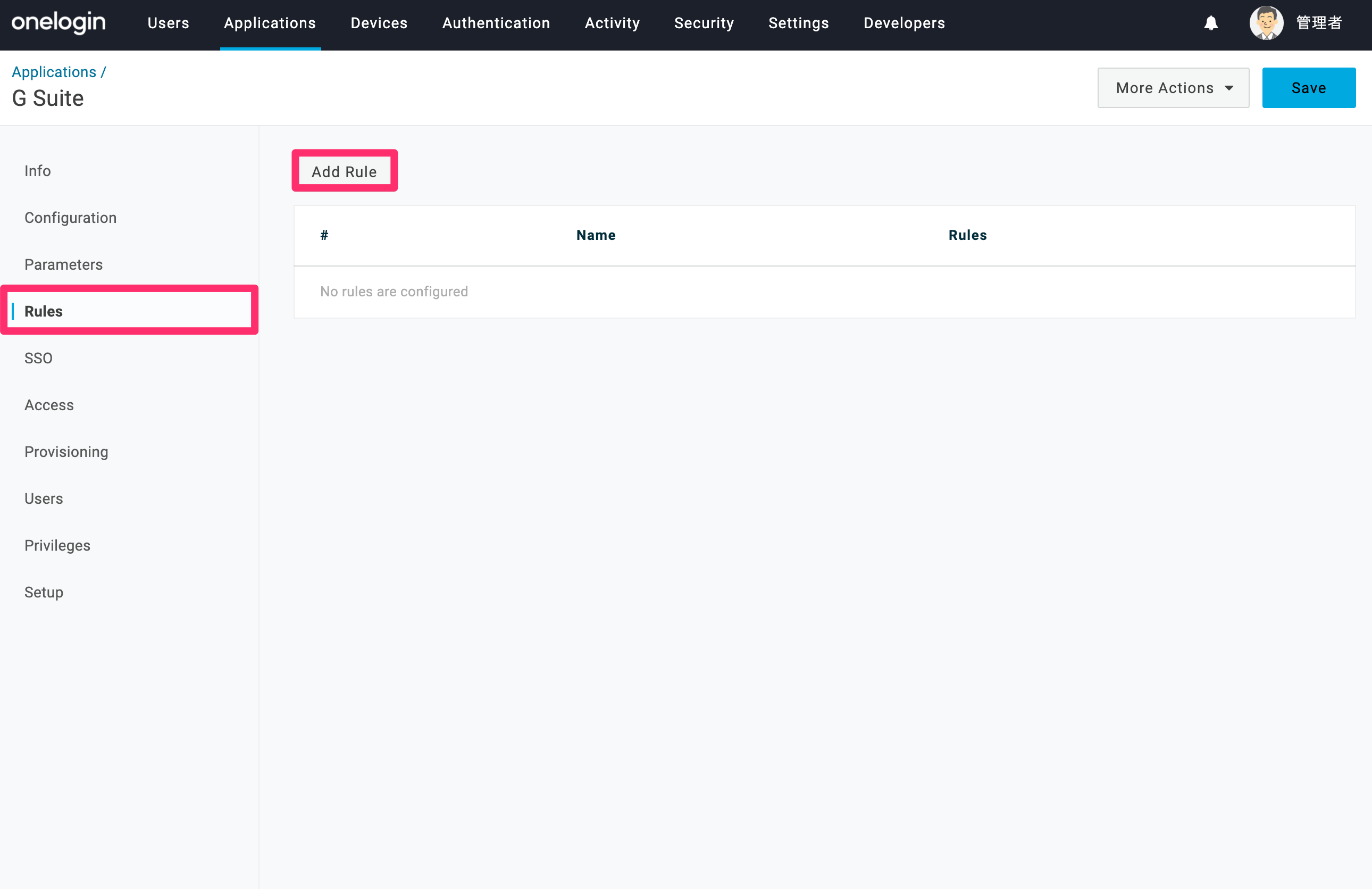Open the 管理者 account menu
The height and width of the screenshot is (889, 1372).
pyautogui.click(x=1319, y=23)
